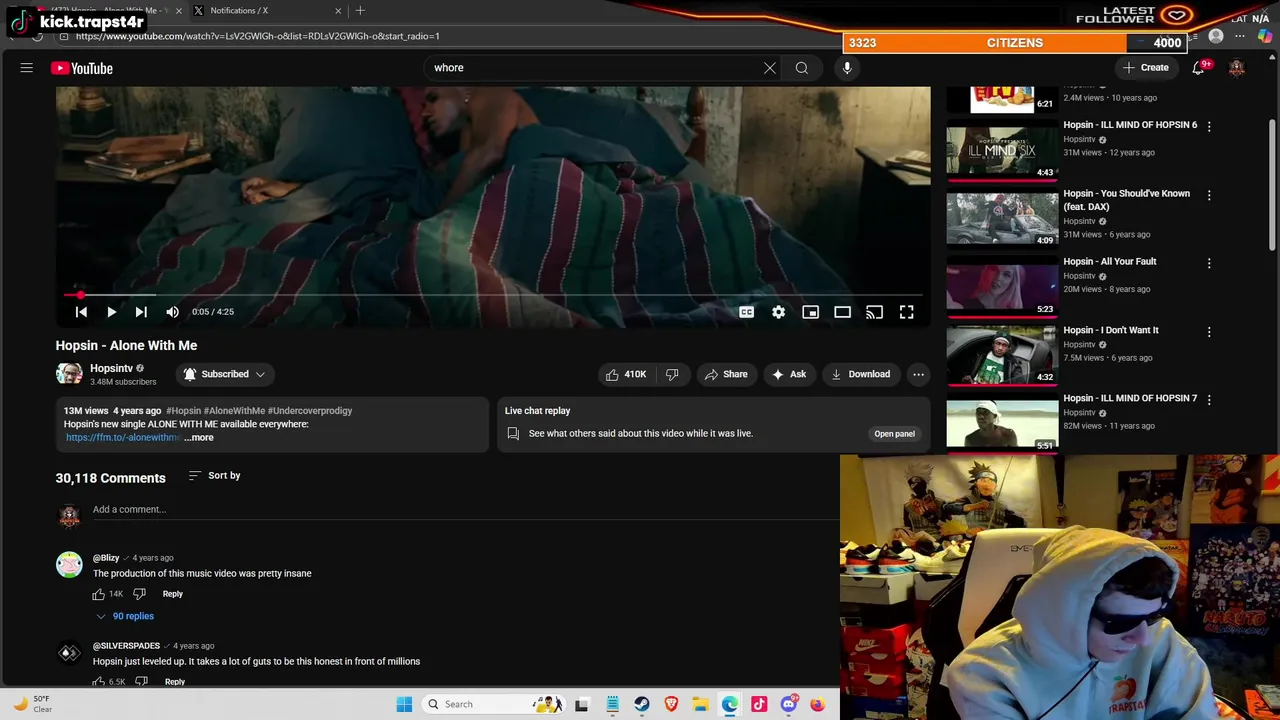Screen dimensions: 1280x720
Task: Open Hopsintv channel name link
Action: pos(111,368)
